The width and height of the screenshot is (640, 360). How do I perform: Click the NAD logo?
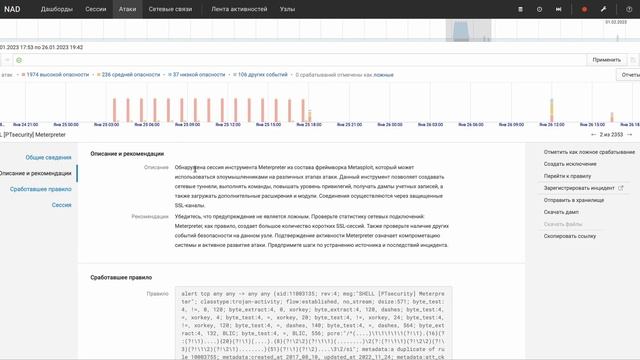12,9
